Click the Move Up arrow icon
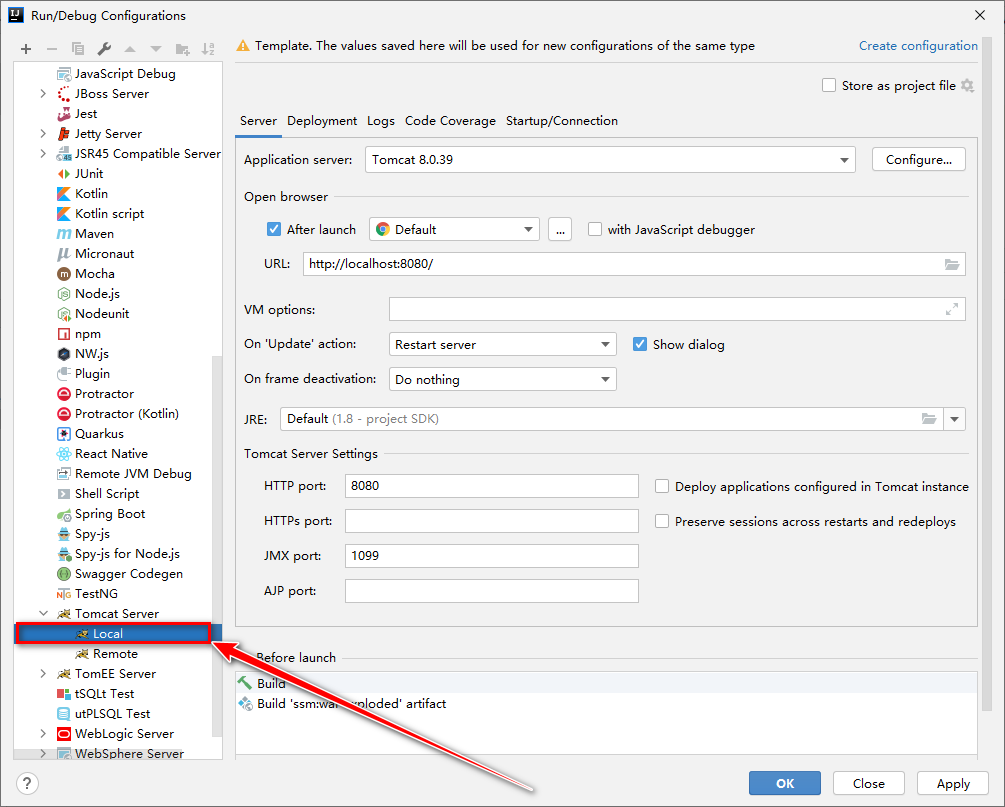The width and height of the screenshot is (1005, 807). click(130, 49)
